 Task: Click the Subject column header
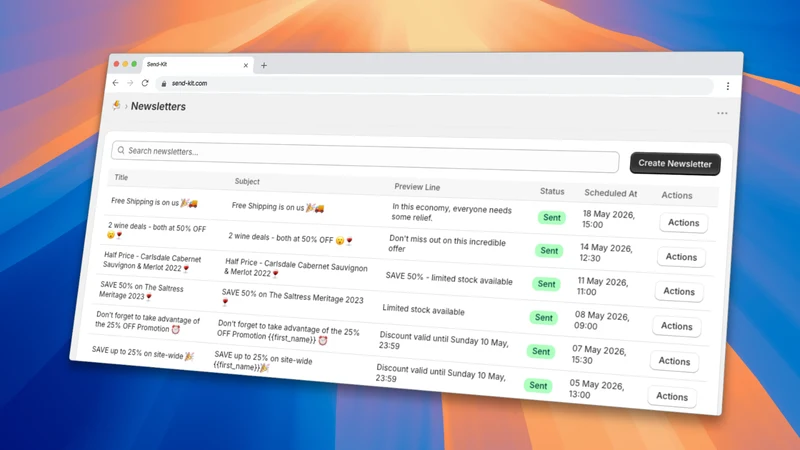coord(247,181)
